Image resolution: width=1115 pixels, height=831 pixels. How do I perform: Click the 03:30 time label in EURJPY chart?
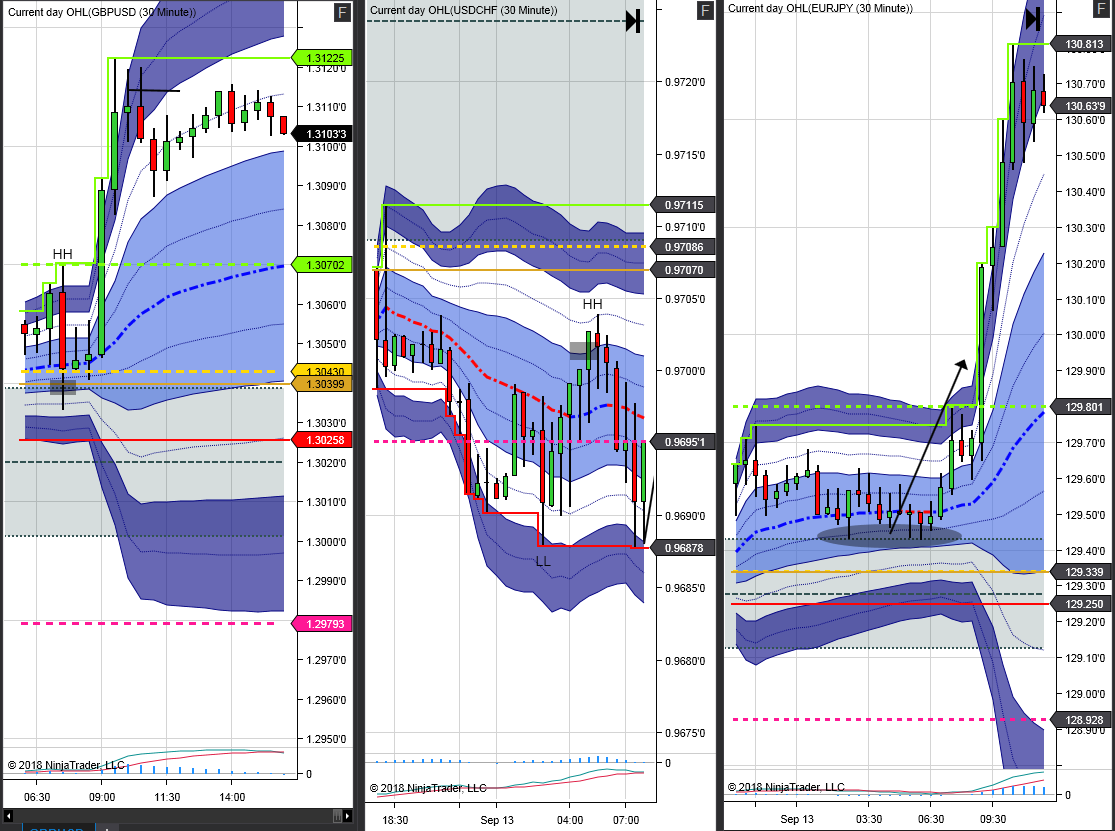[869, 819]
